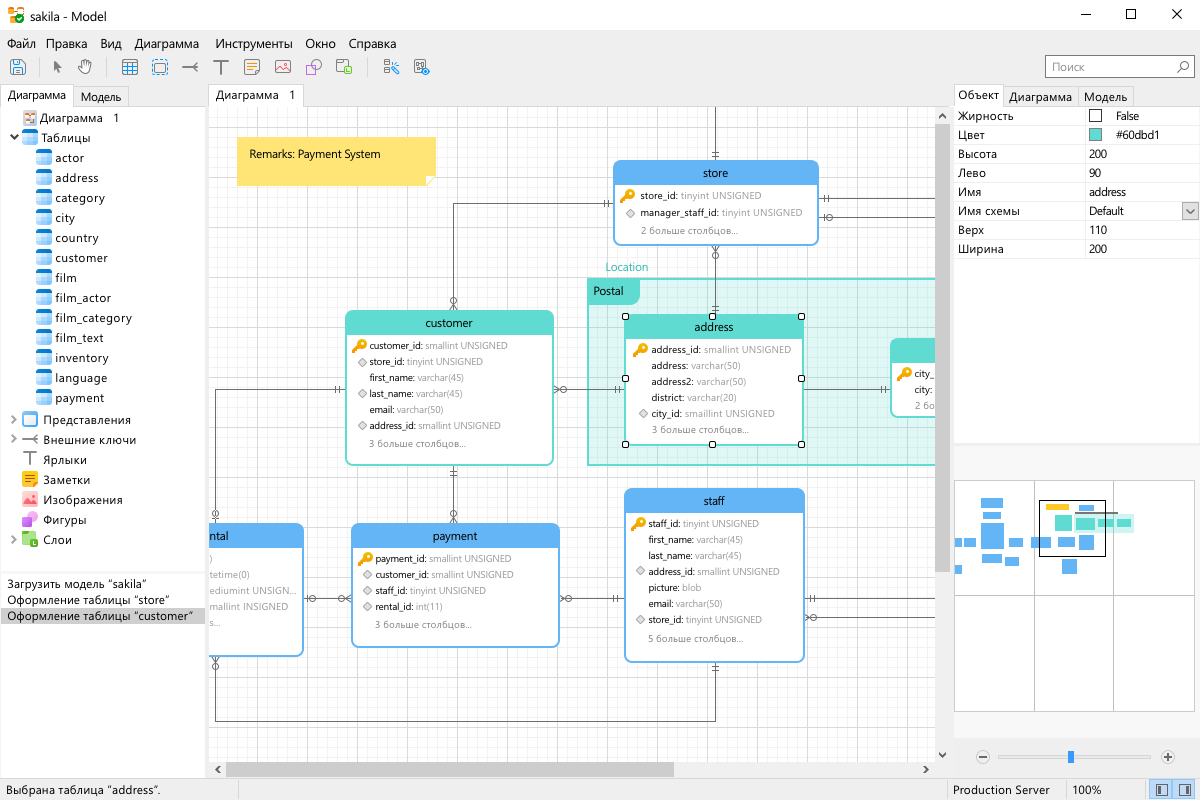1200x800 pixels.
Task: Select the note tool icon
Action: pos(252,67)
